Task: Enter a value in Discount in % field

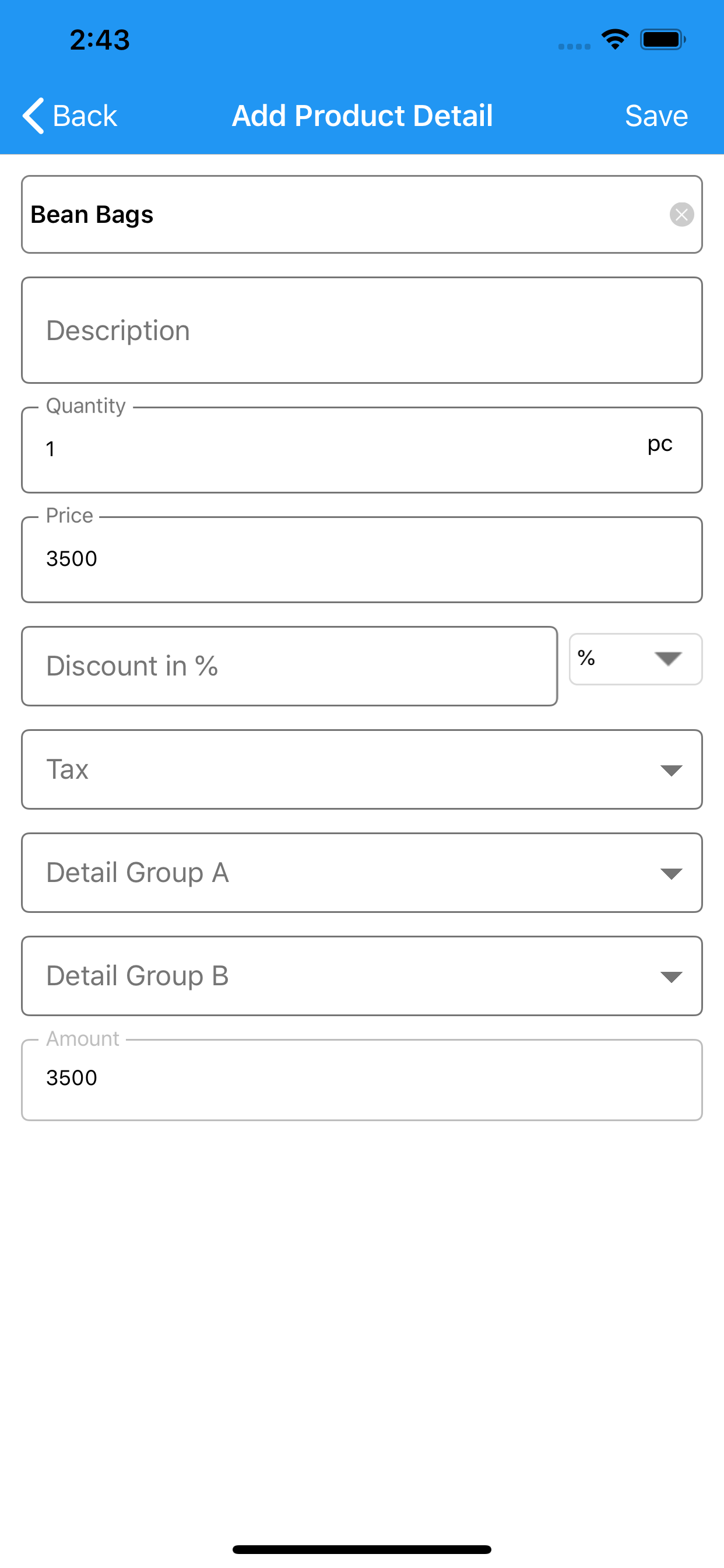Action: click(289, 666)
